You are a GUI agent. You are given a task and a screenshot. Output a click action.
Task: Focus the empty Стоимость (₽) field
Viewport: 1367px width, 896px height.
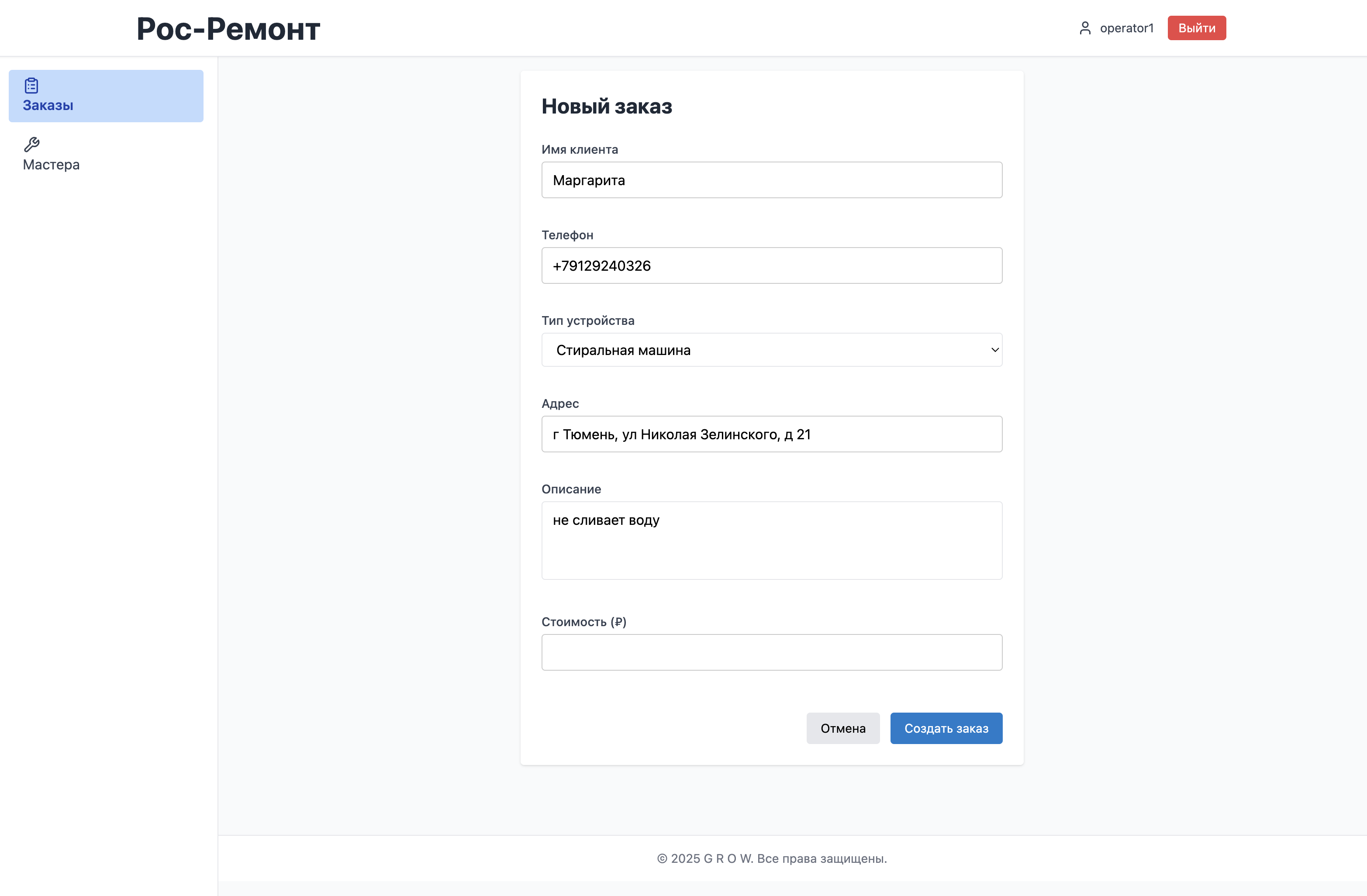(x=772, y=652)
